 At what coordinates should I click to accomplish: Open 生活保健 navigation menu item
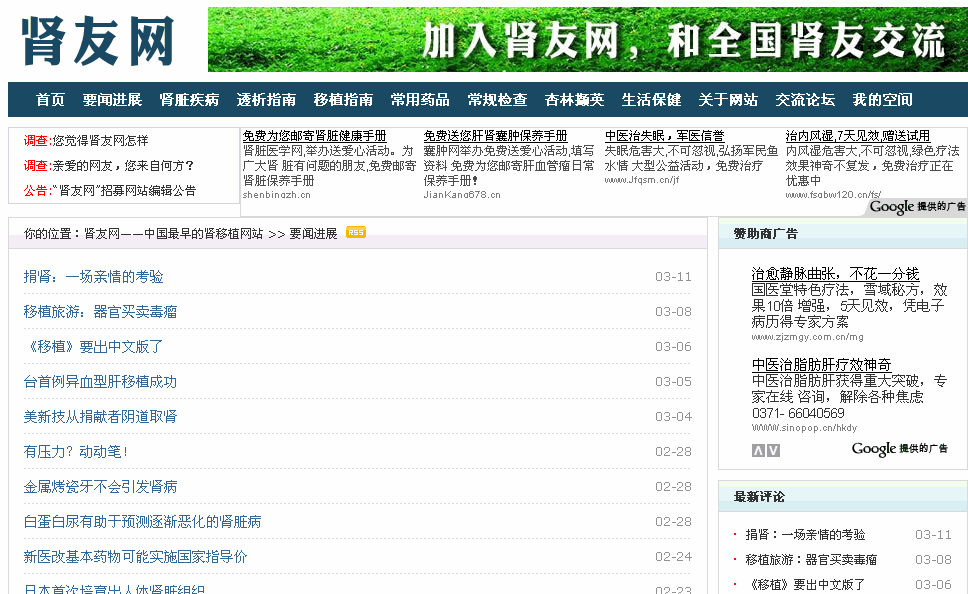pos(651,100)
